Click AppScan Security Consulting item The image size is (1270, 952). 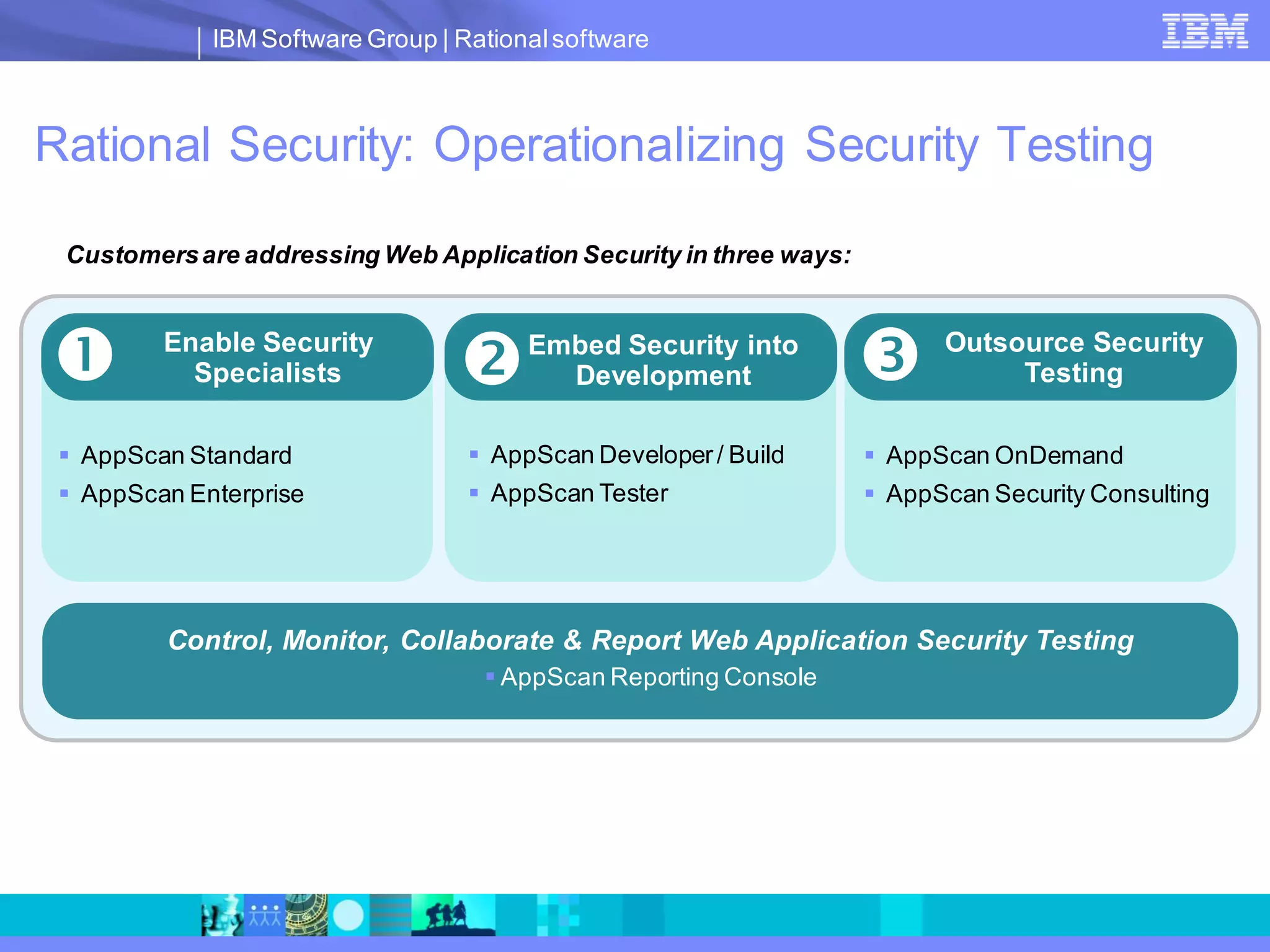click(1047, 494)
